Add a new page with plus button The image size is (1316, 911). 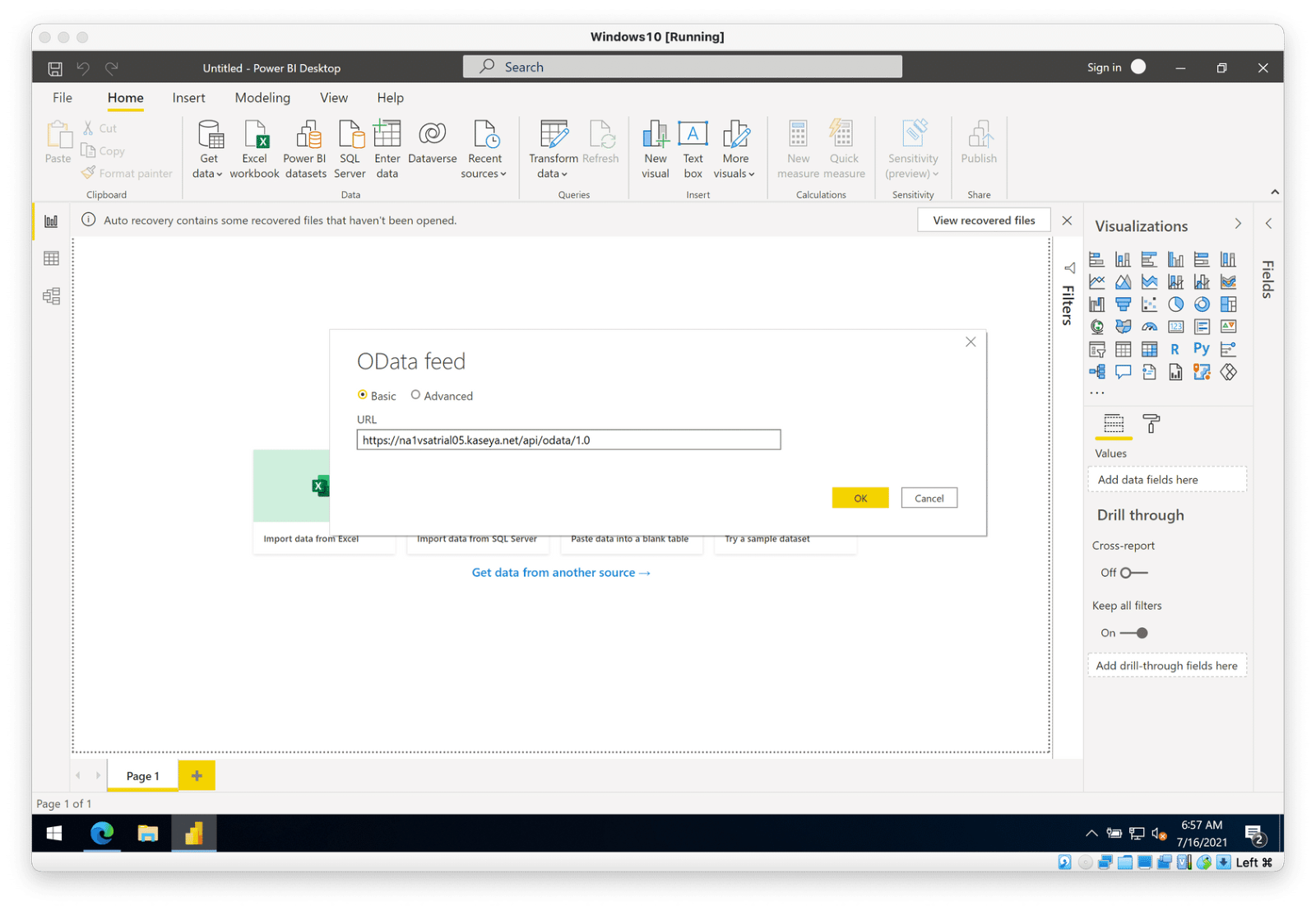(197, 775)
